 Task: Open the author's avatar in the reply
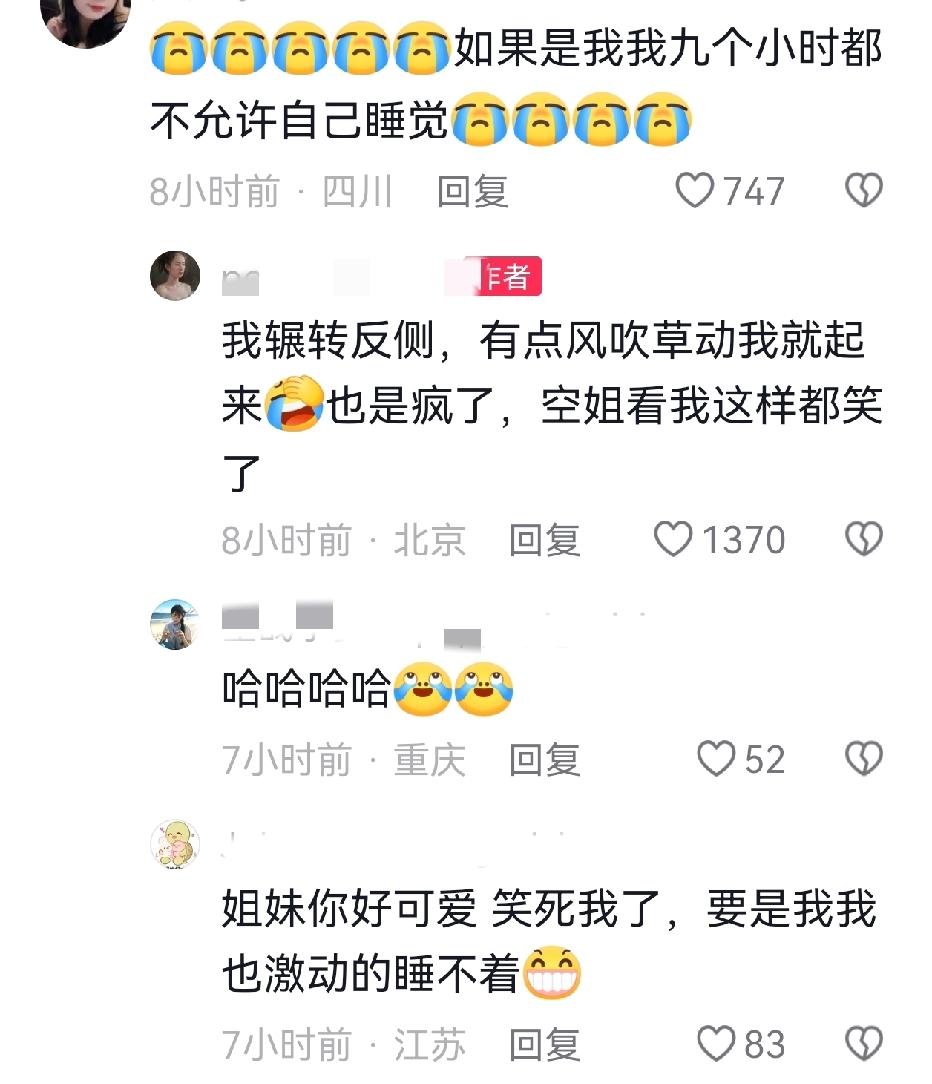(x=175, y=276)
